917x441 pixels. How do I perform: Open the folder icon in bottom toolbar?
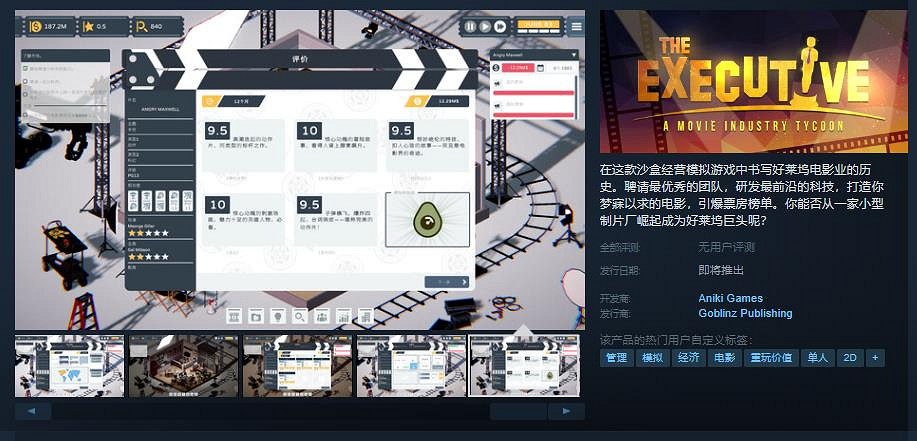[256, 316]
